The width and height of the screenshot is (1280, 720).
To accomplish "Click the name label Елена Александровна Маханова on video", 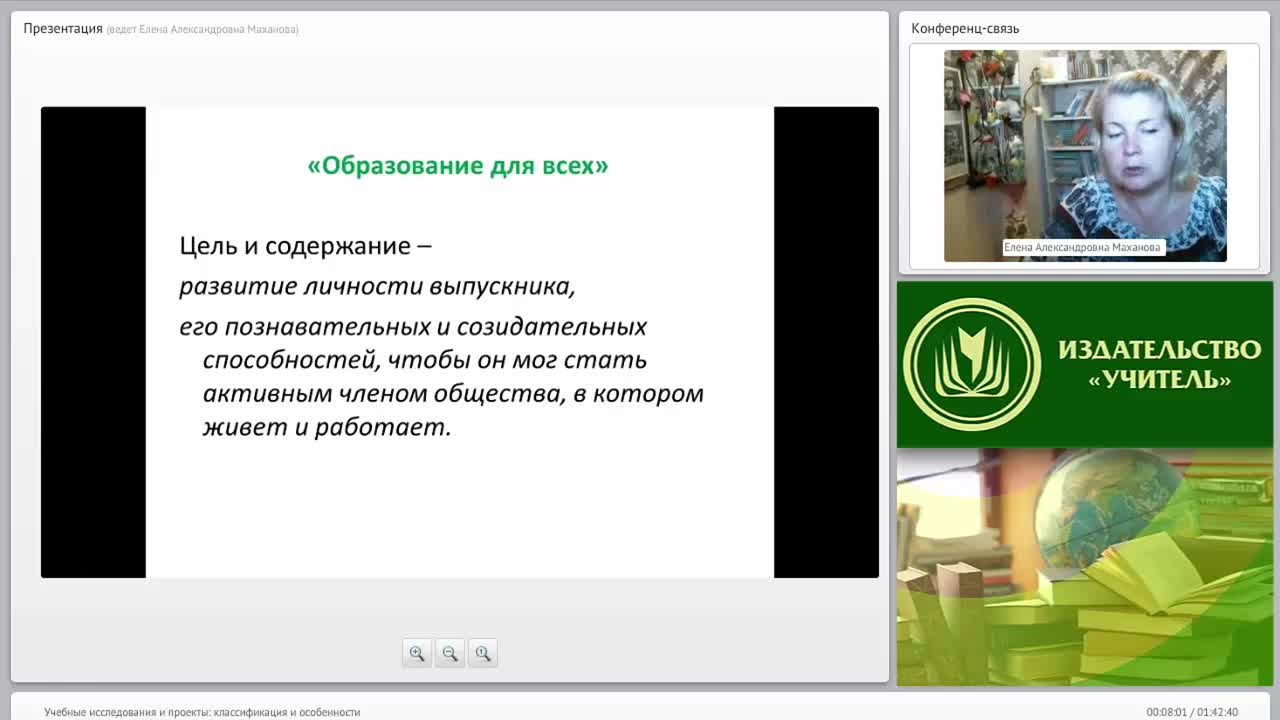I will coord(1084,247).
